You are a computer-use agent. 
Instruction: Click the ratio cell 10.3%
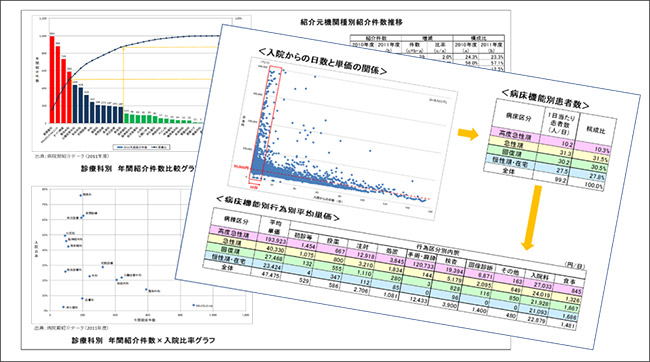click(601, 150)
